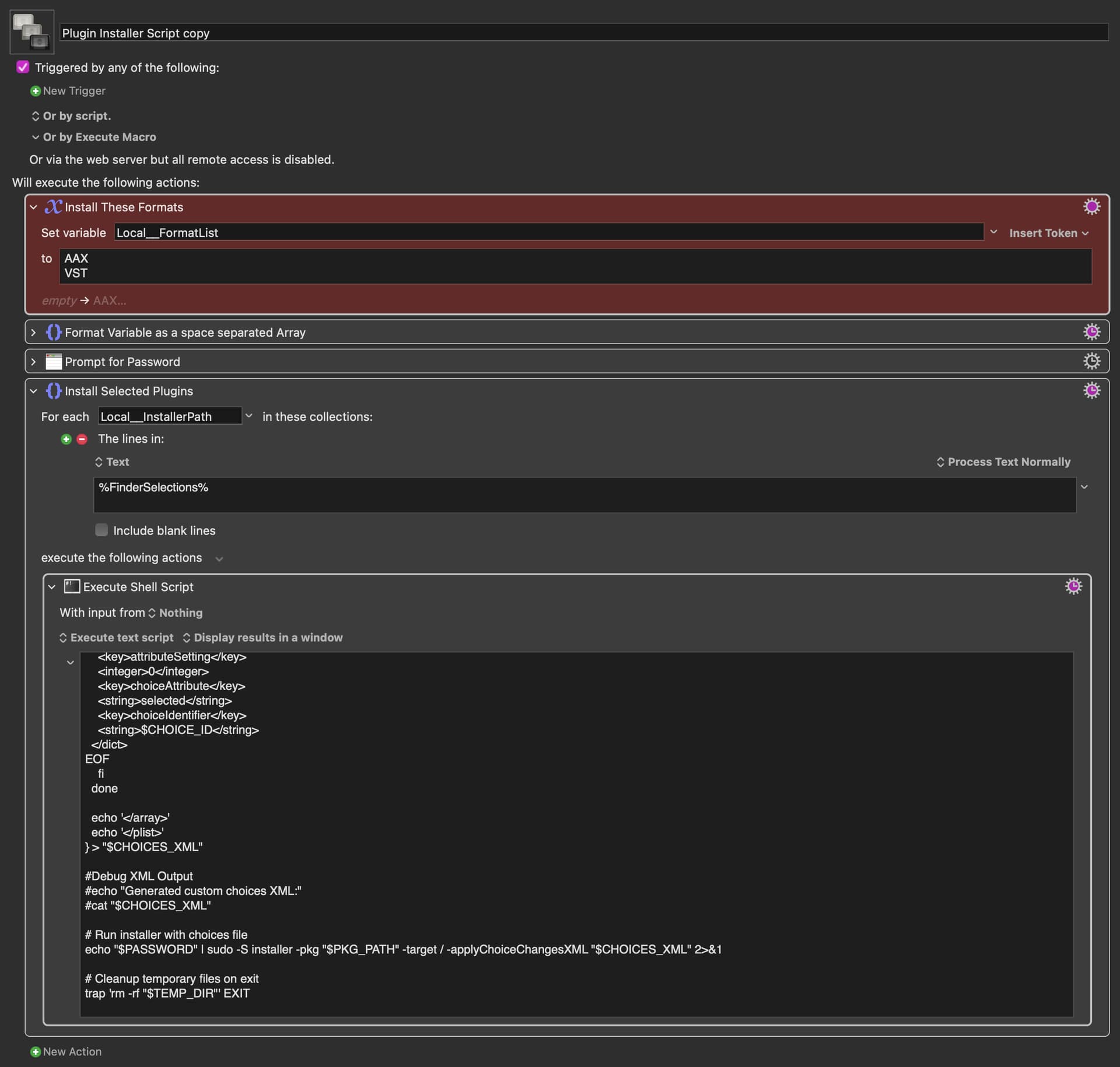Edit the macro name field
This screenshot has width=1120, height=1067.
click(583, 33)
